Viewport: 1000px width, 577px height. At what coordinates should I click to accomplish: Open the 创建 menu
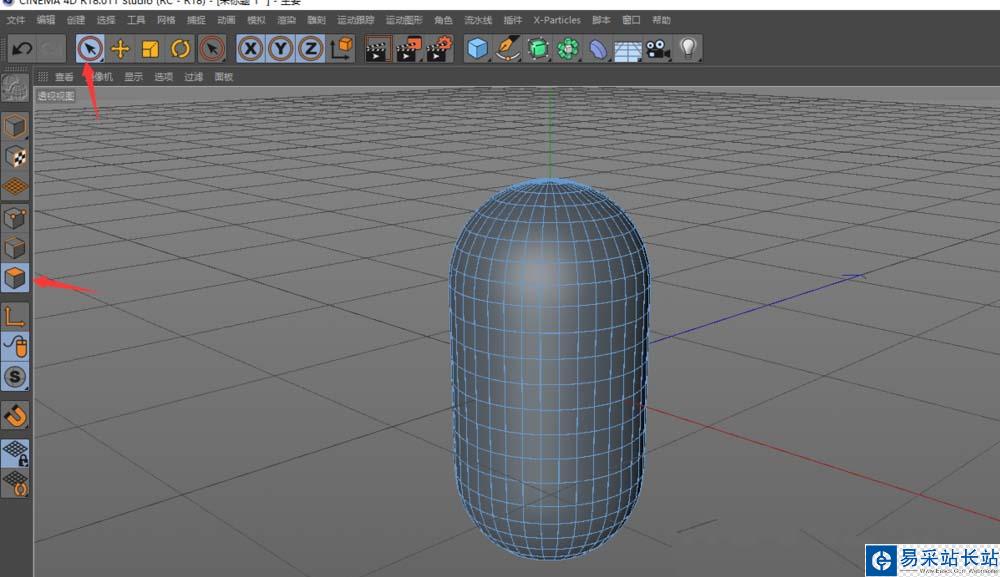(76, 20)
